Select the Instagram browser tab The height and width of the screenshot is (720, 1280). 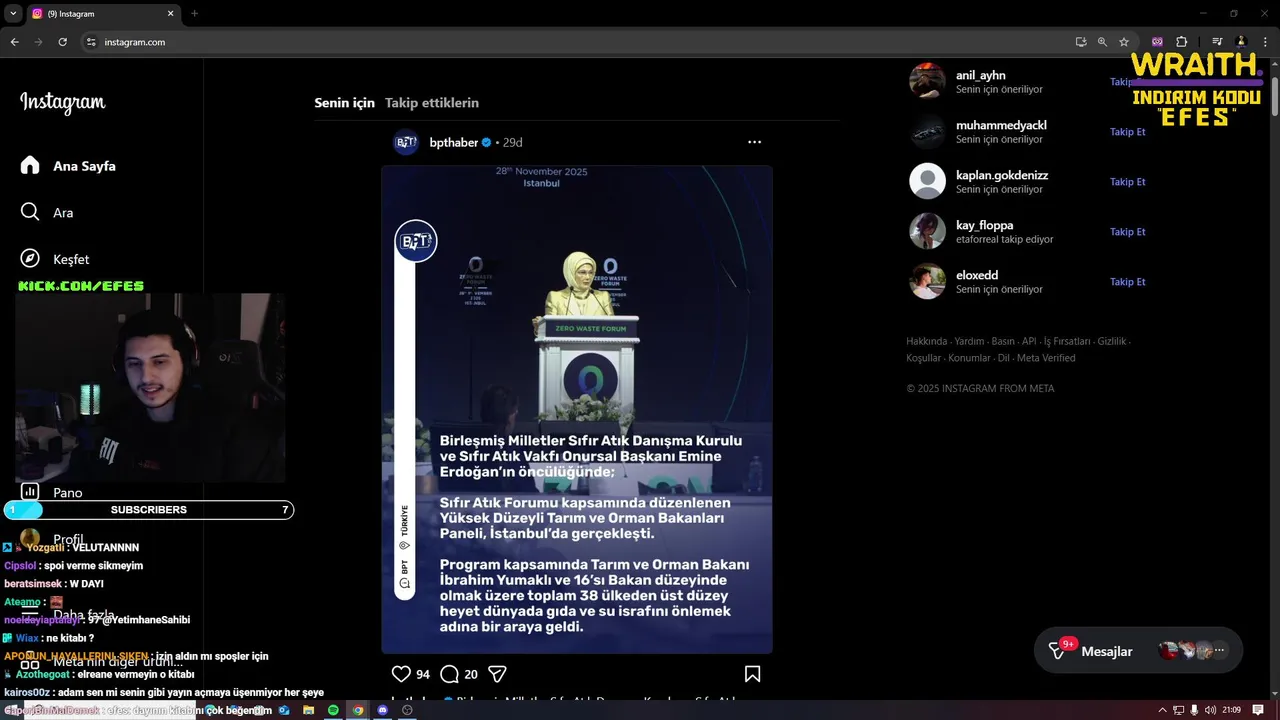(102, 14)
